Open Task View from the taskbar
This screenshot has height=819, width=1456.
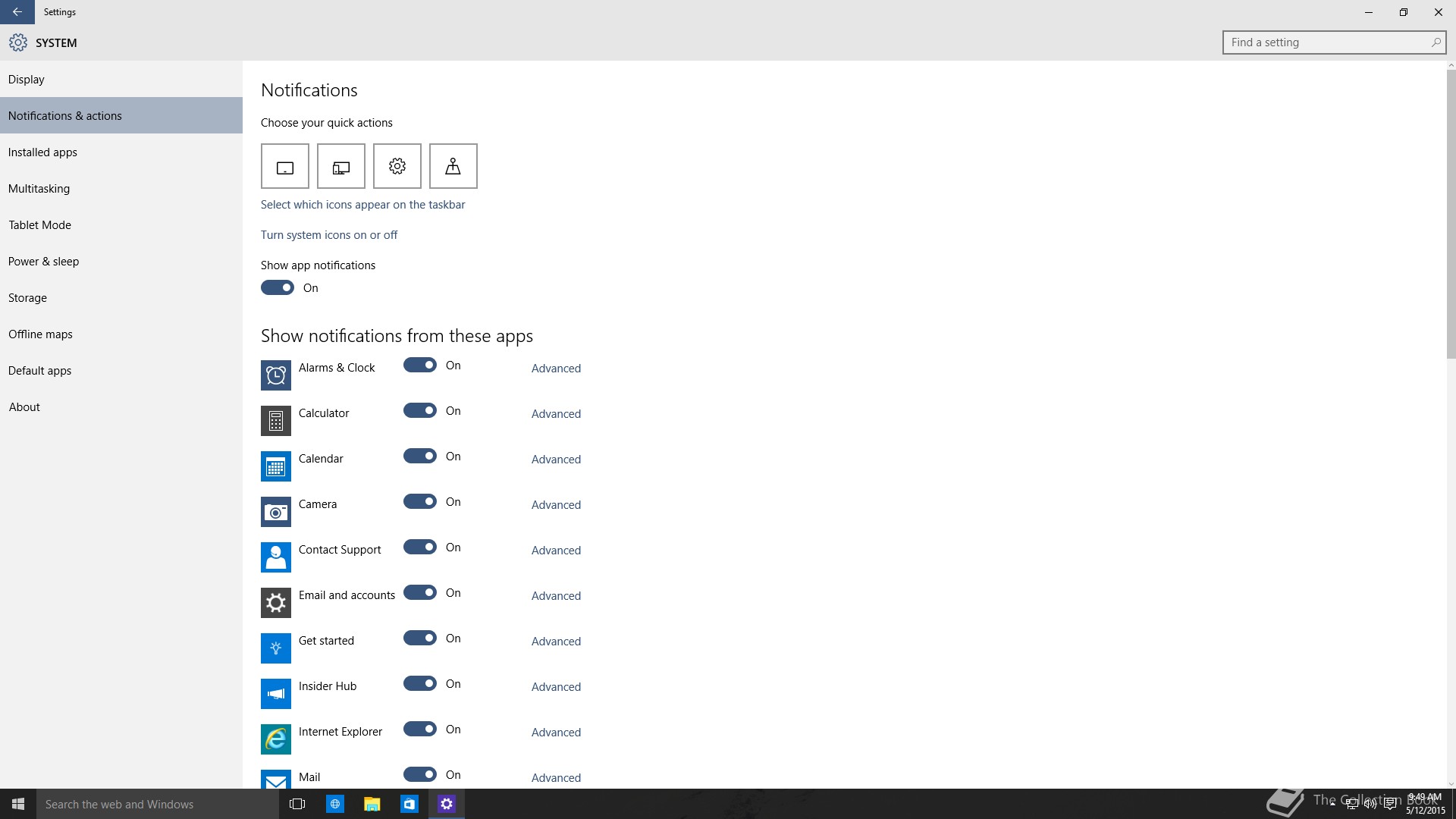coord(297,804)
